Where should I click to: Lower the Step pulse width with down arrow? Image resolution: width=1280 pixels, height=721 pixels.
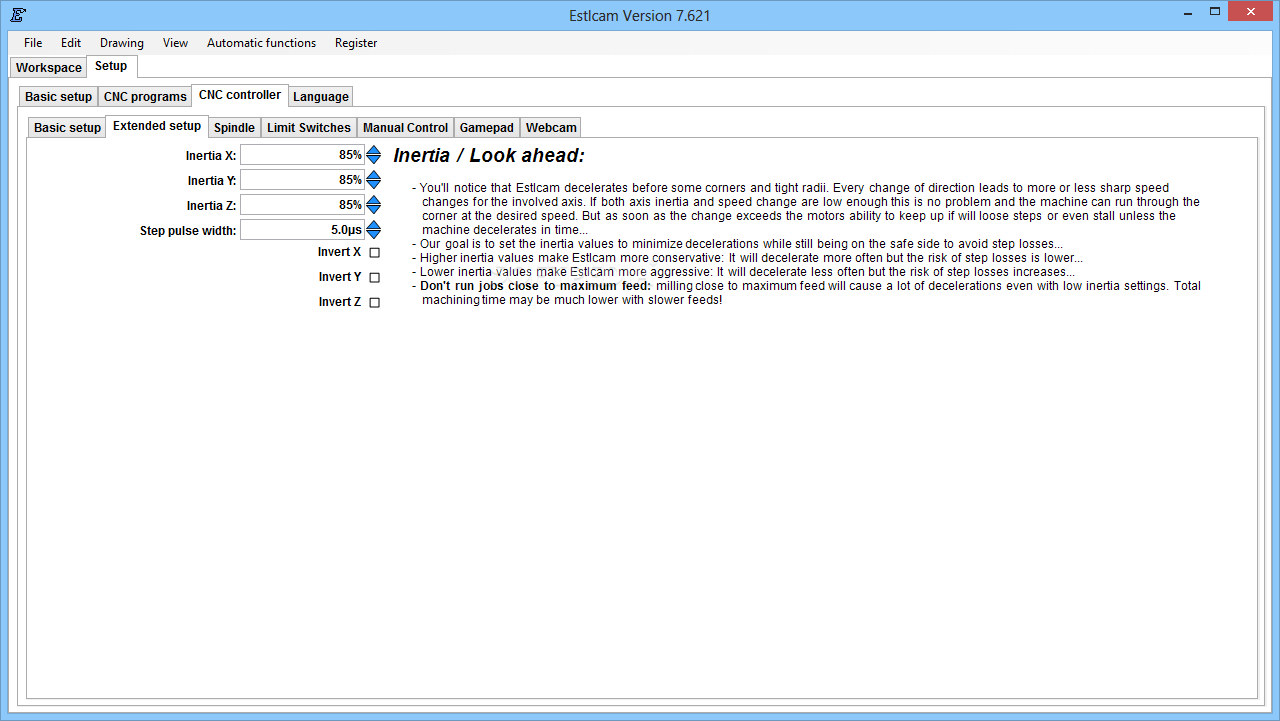click(x=374, y=235)
